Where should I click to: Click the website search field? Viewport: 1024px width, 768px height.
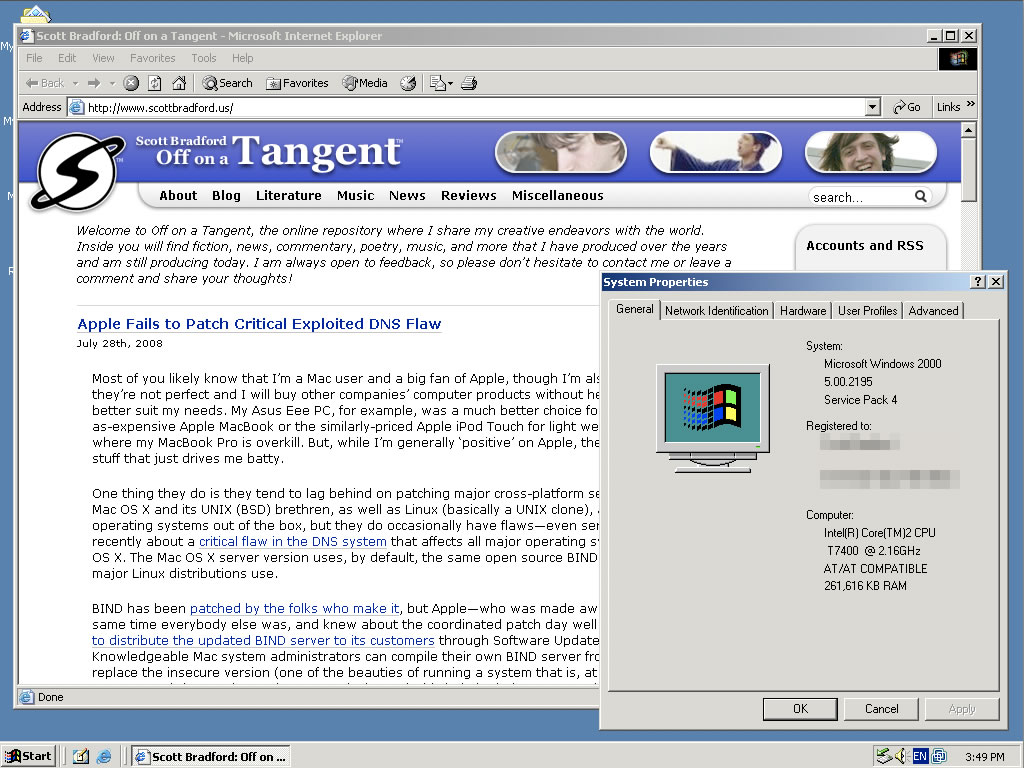[x=860, y=197]
